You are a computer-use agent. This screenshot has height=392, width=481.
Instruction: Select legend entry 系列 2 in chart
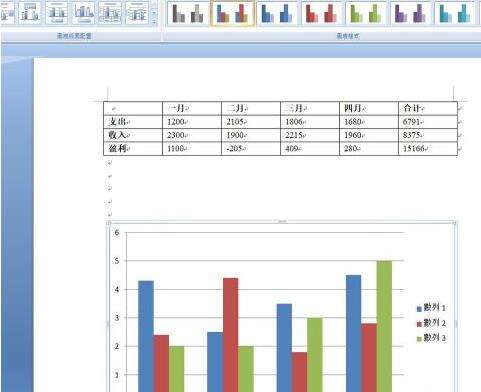point(431,323)
